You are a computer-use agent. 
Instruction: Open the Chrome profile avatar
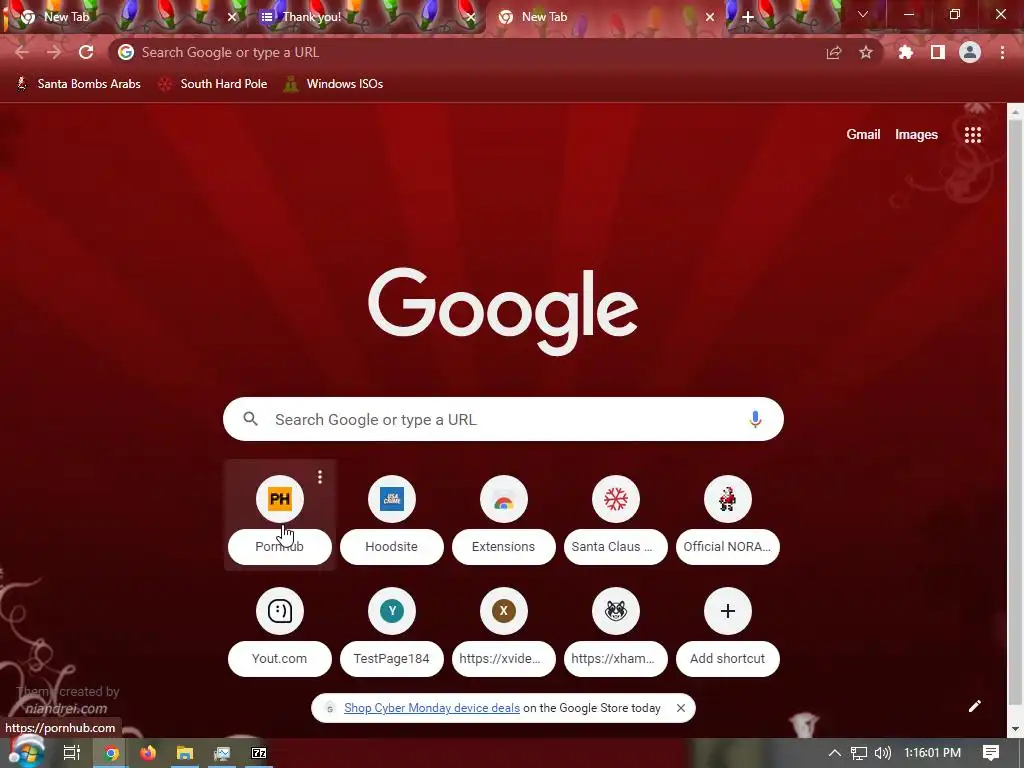point(970,52)
